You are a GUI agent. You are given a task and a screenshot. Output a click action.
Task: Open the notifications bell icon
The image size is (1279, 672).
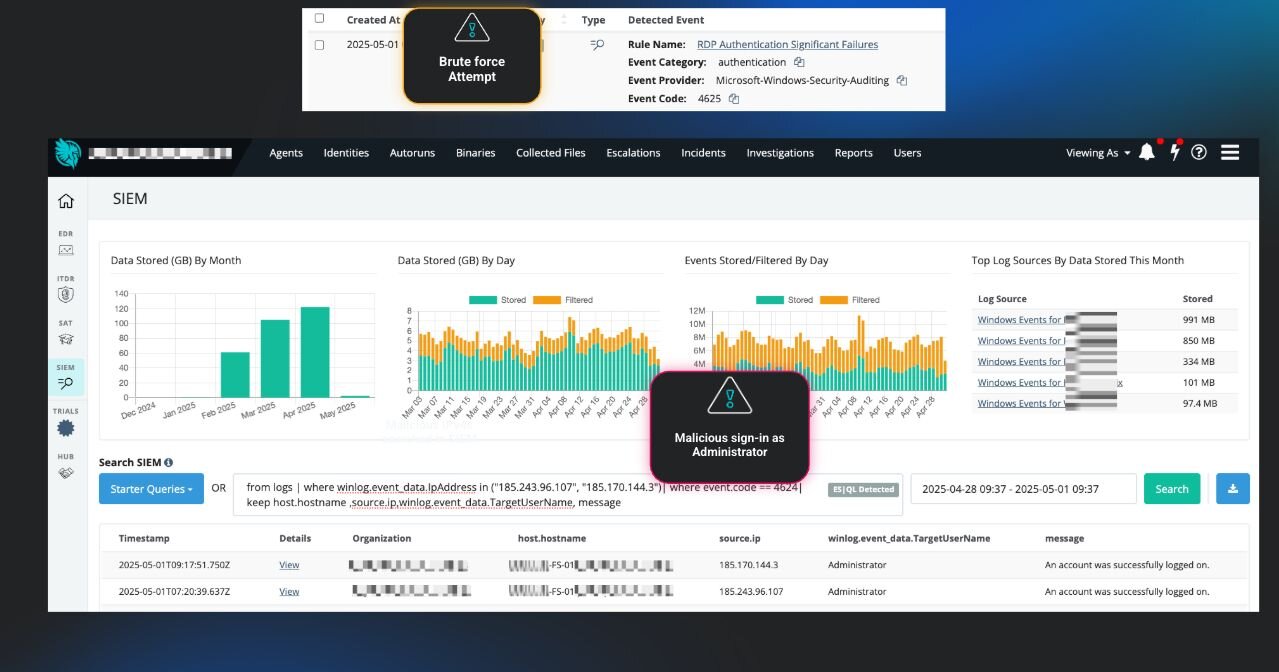pos(1147,153)
